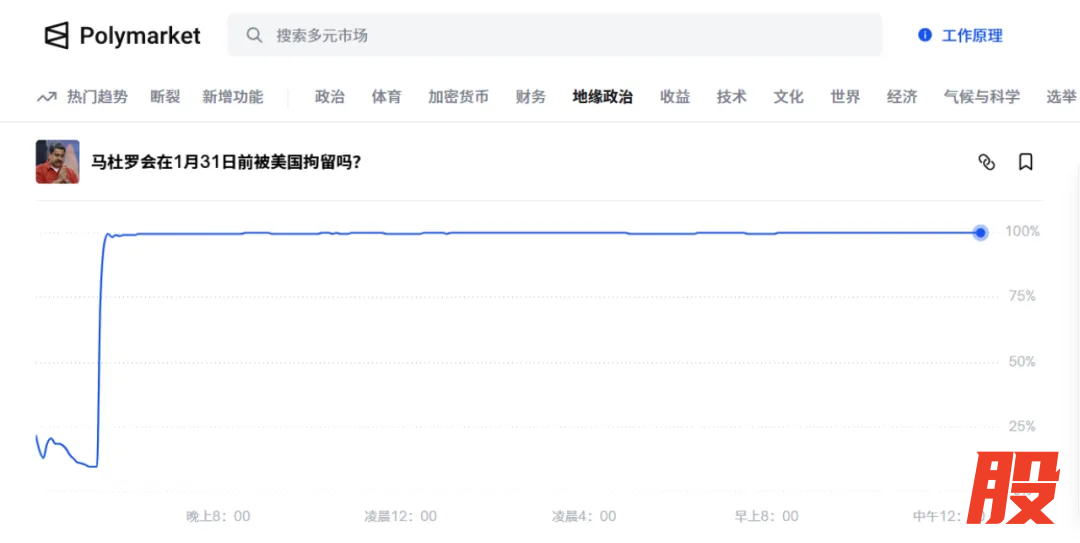Click the 凌晨4:00 time label

click(x=584, y=516)
